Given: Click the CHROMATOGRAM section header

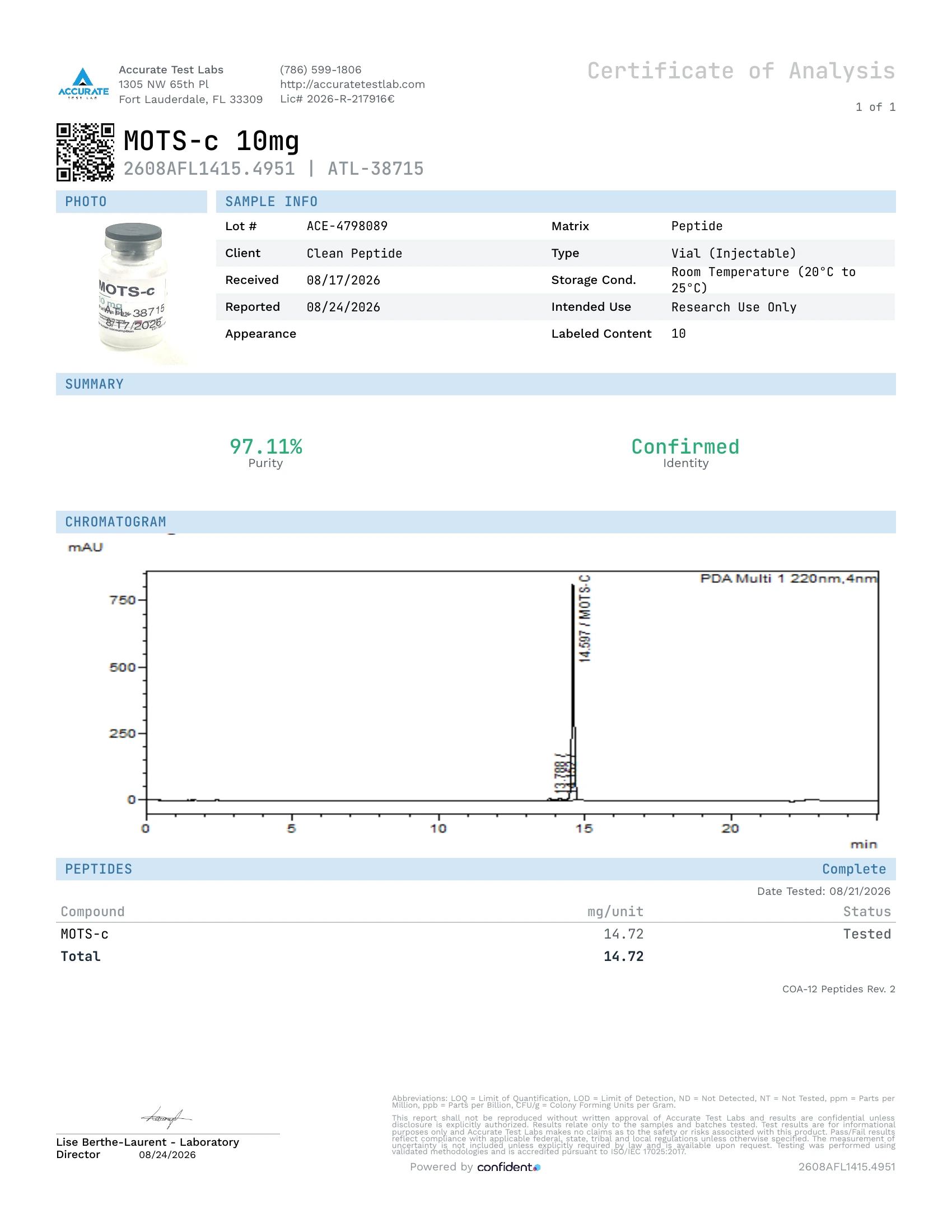Looking at the screenshot, I should tap(475, 522).
